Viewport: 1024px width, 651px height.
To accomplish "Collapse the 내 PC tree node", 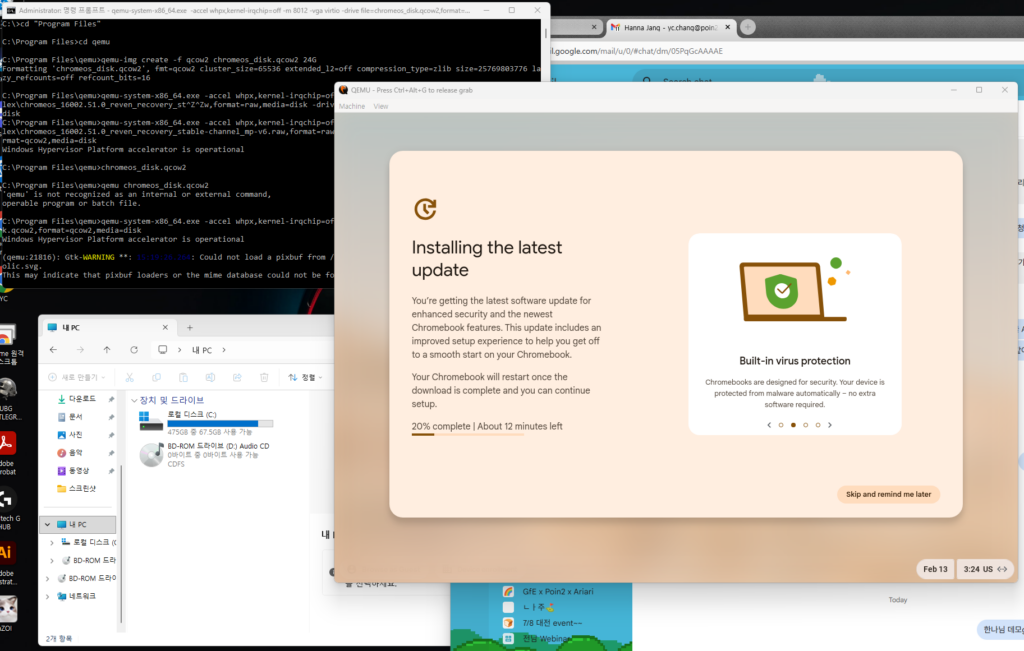I will click(x=46, y=524).
